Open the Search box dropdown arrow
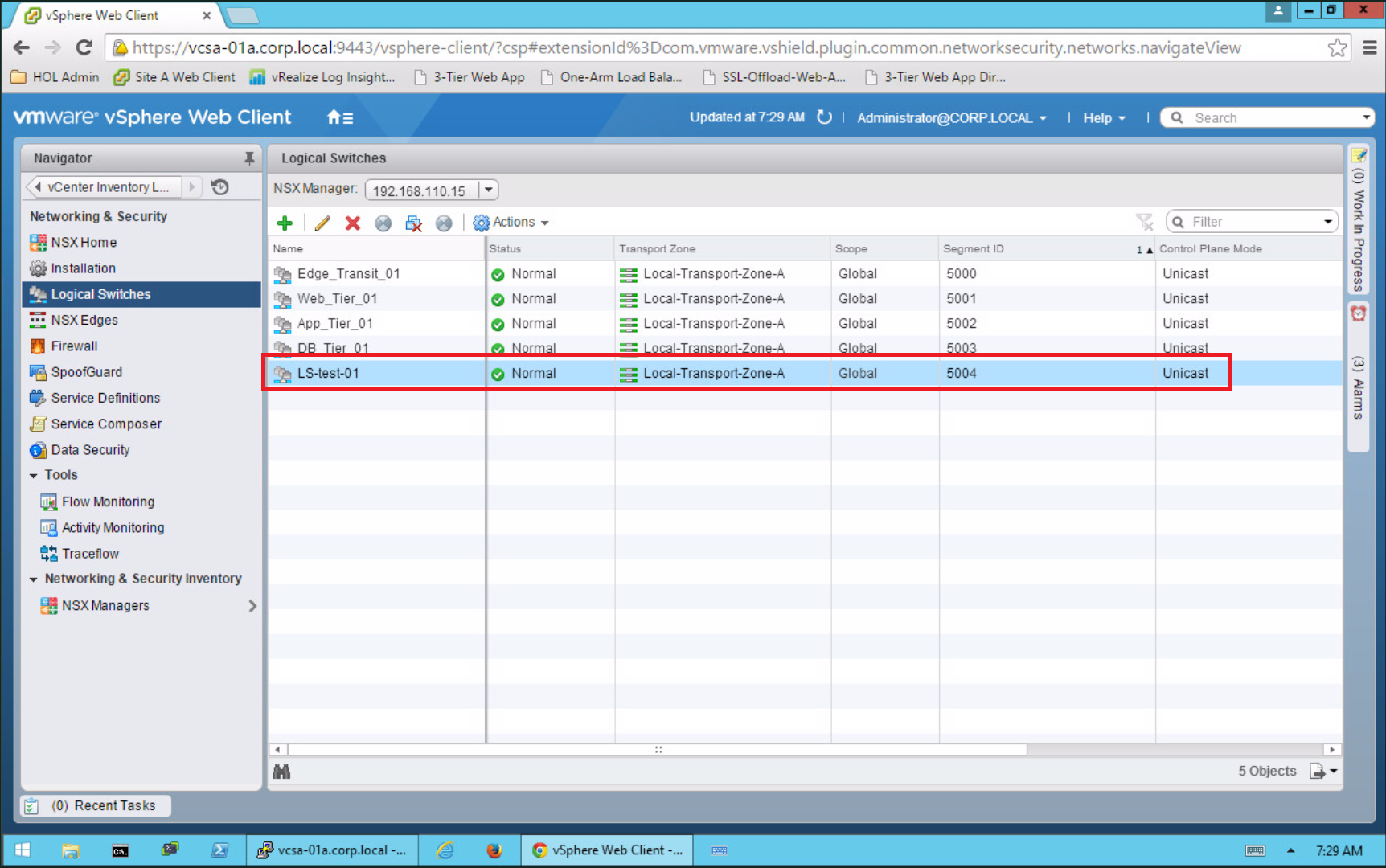The height and width of the screenshot is (868, 1386). [x=1365, y=117]
